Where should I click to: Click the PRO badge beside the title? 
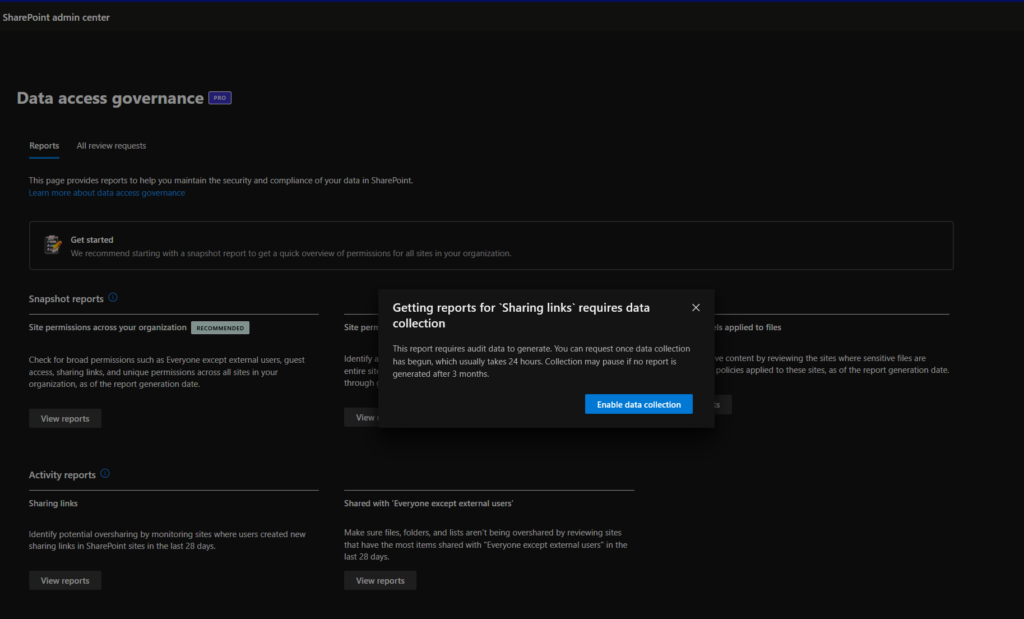click(x=219, y=98)
